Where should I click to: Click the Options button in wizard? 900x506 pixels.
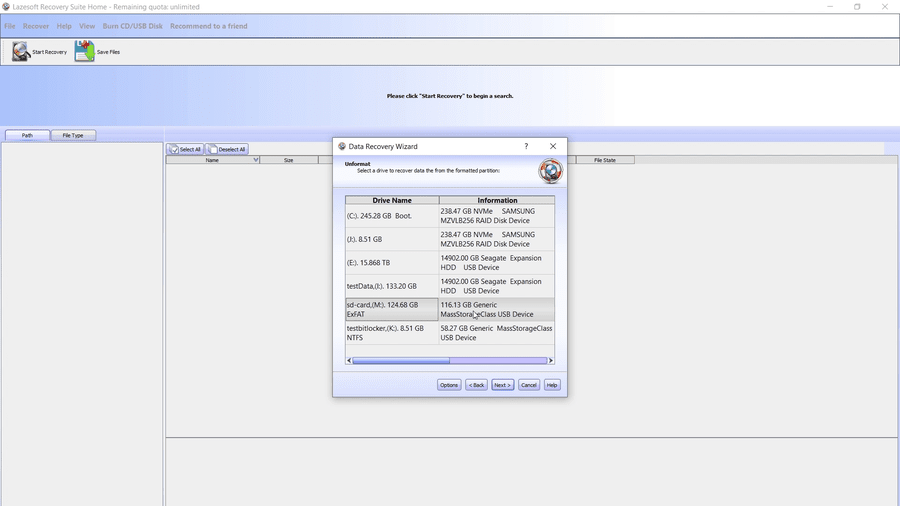(x=449, y=385)
